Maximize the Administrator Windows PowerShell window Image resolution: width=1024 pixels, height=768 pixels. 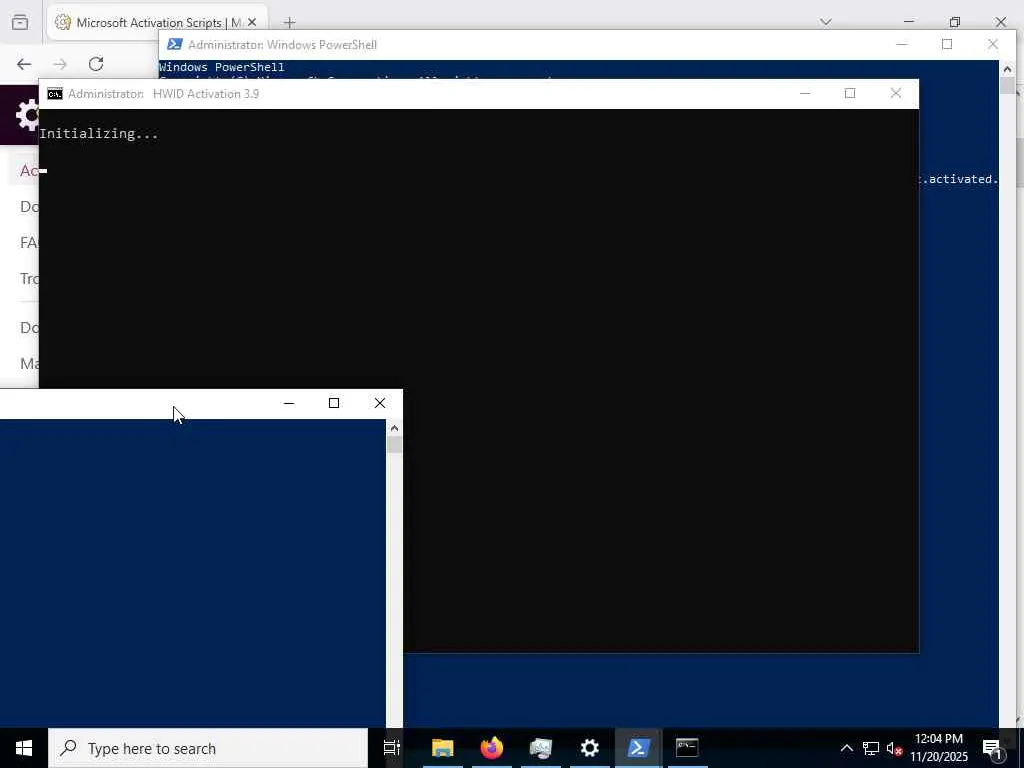click(x=947, y=44)
